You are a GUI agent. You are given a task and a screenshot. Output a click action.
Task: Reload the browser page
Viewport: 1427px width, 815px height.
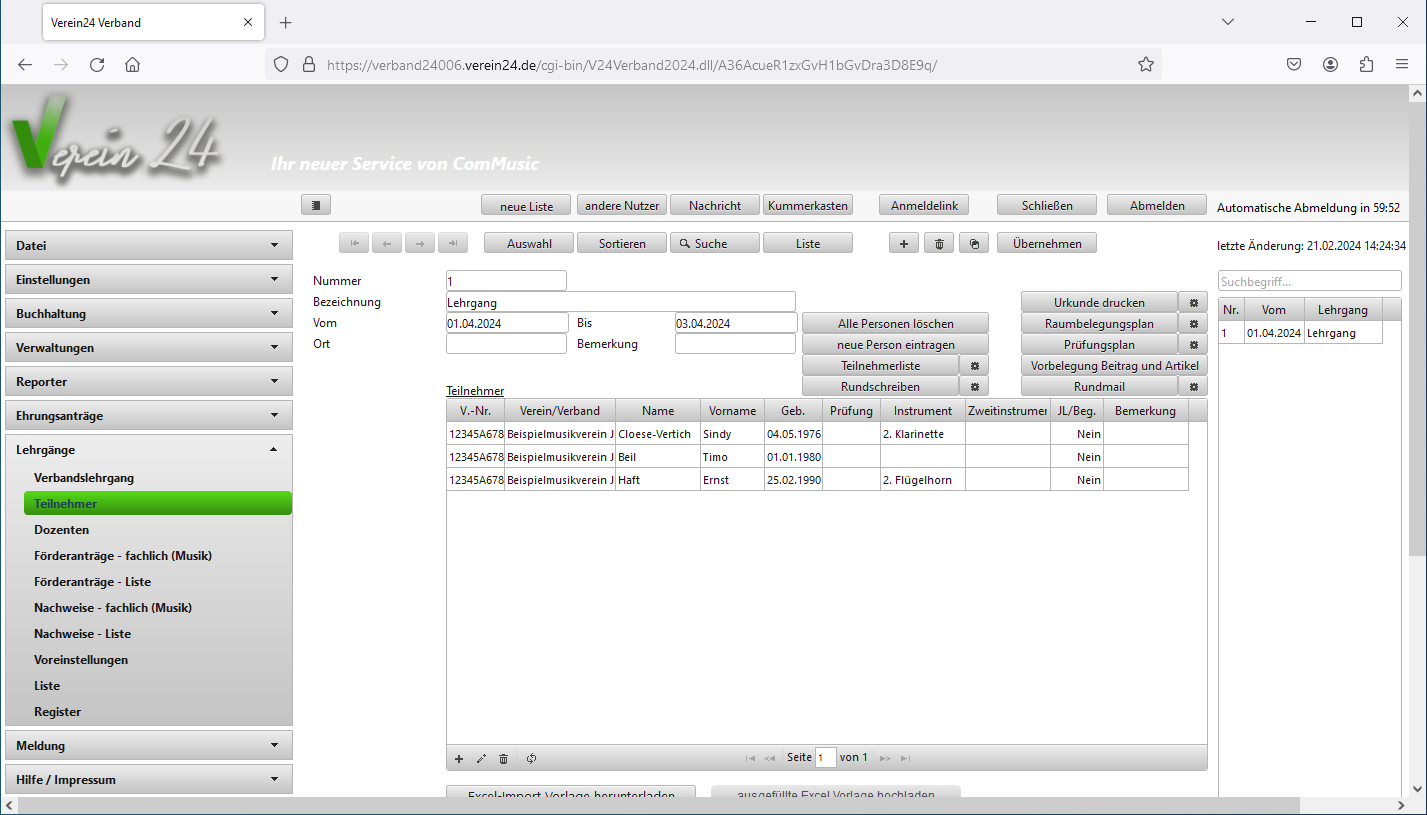click(x=97, y=64)
